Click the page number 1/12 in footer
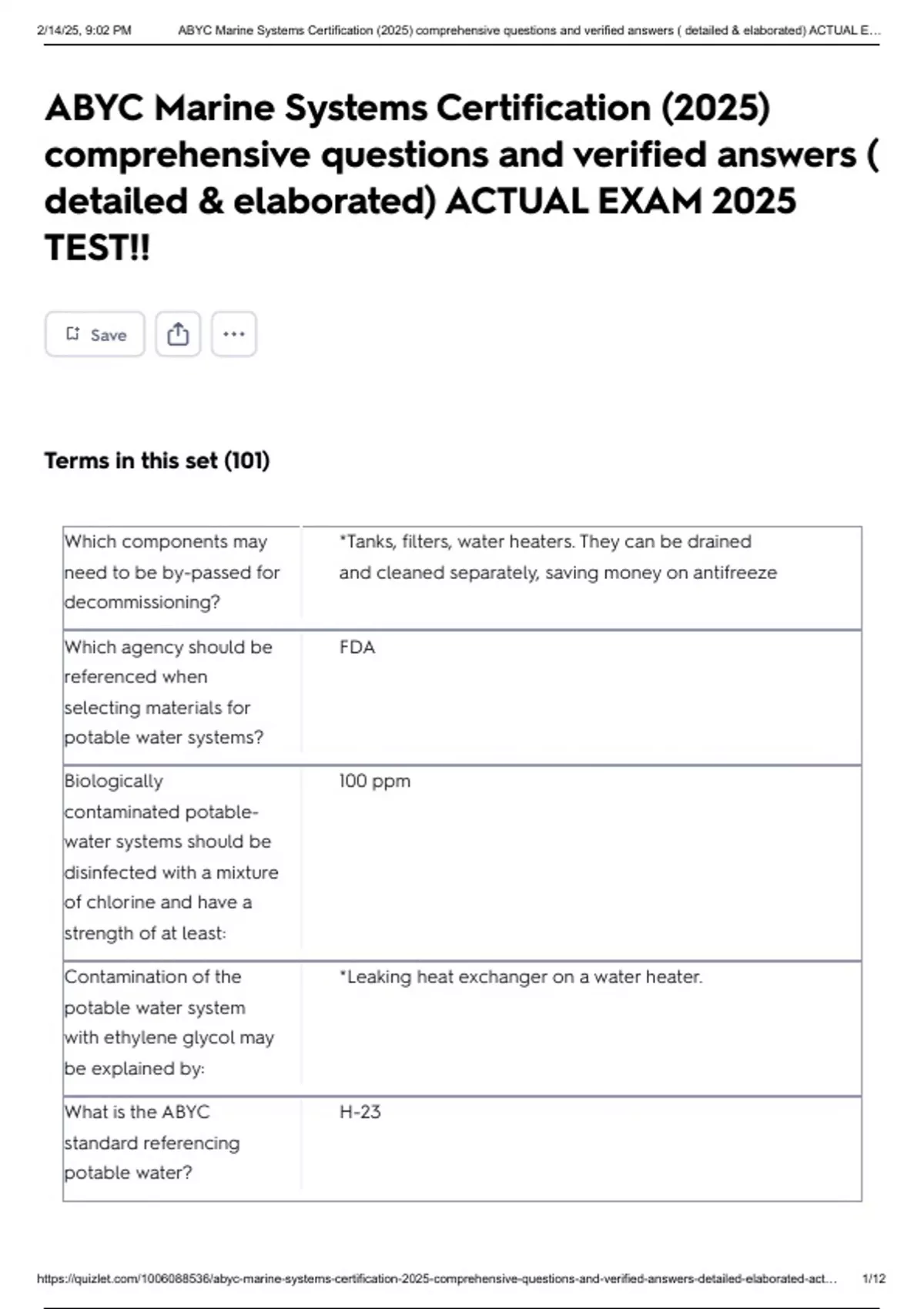924x1309 pixels. pos(874,1278)
